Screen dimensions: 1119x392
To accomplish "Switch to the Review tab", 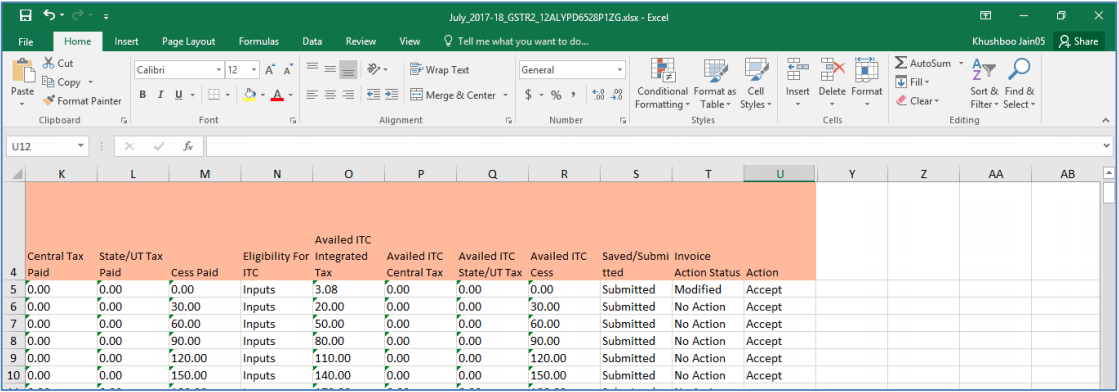I will click(360, 41).
